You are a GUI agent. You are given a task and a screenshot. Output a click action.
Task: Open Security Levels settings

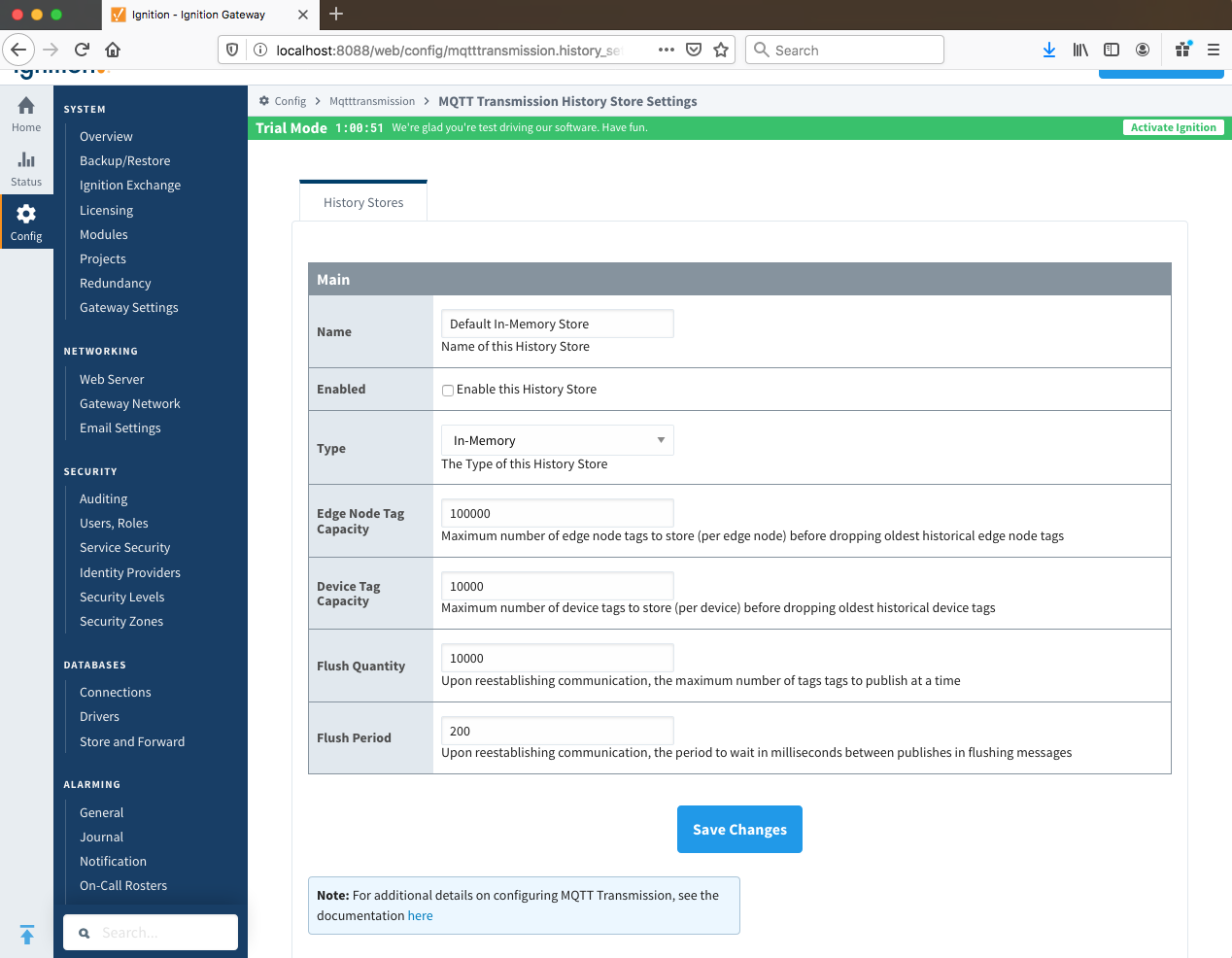click(x=122, y=597)
